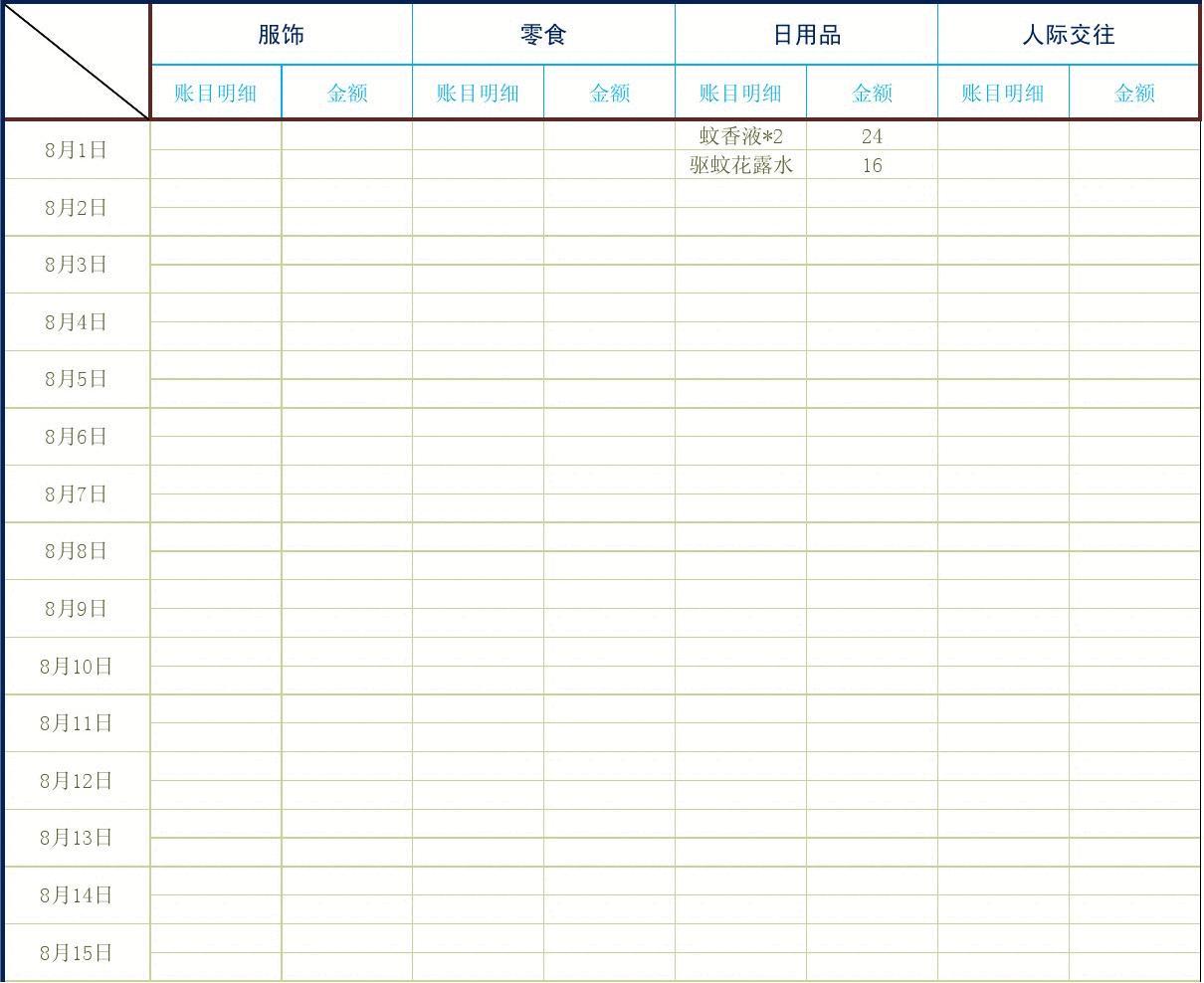Click the 人际交往 column header
This screenshot has width=1204, height=983.
(x=1068, y=35)
